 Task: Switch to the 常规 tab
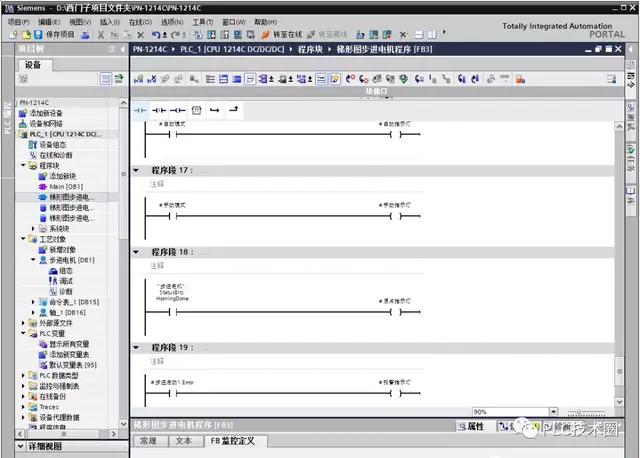tap(148, 440)
